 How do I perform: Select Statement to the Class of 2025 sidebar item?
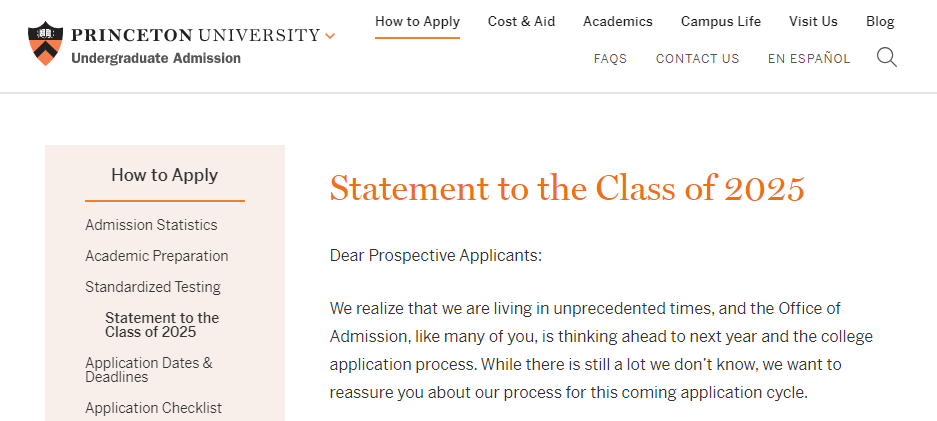point(161,325)
